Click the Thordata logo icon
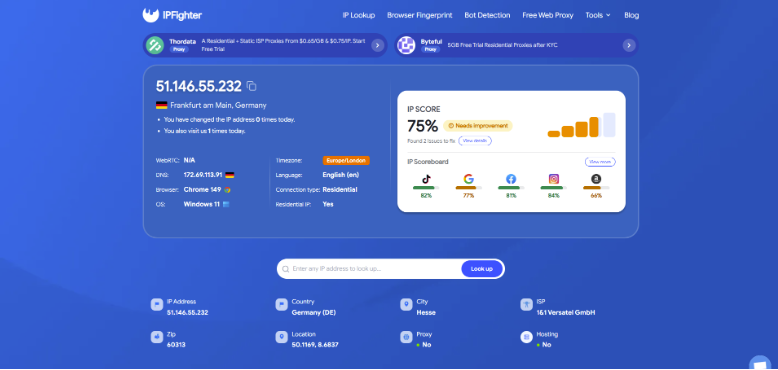Viewport: 778px width, 370px height. click(155, 45)
